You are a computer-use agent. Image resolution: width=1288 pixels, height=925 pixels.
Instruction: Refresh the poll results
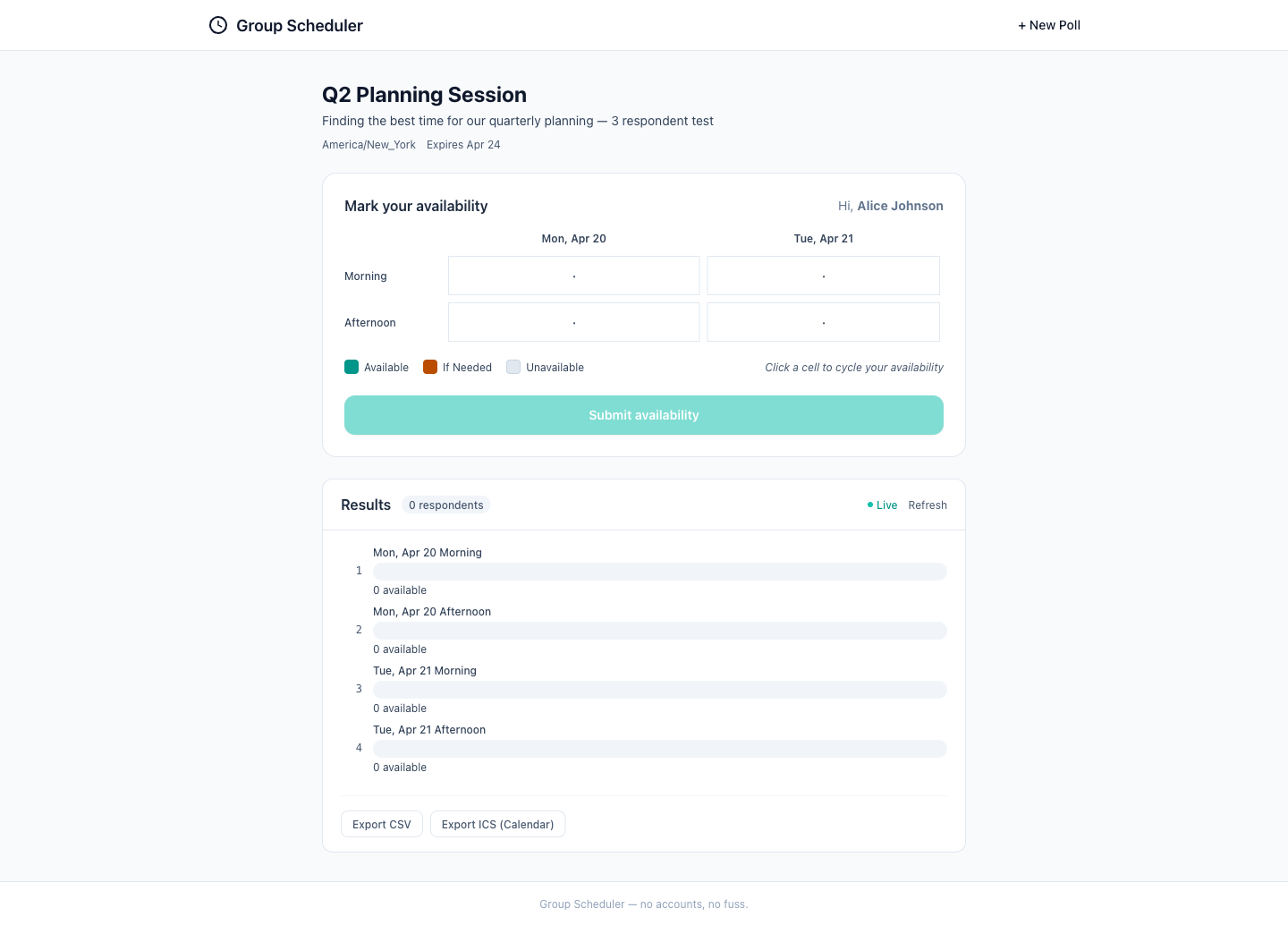tap(928, 505)
